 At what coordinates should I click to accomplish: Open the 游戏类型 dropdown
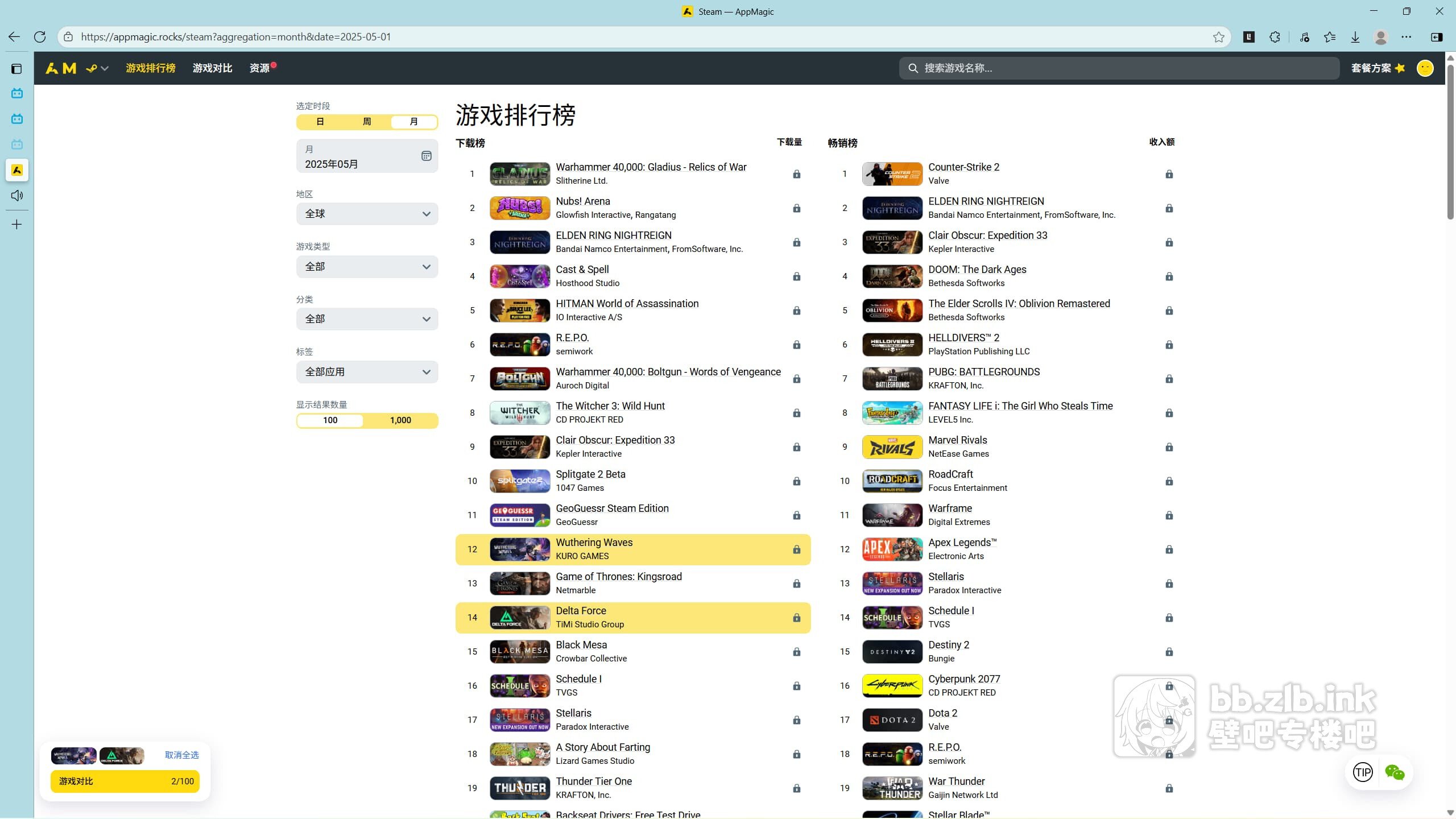[x=367, y=267]
